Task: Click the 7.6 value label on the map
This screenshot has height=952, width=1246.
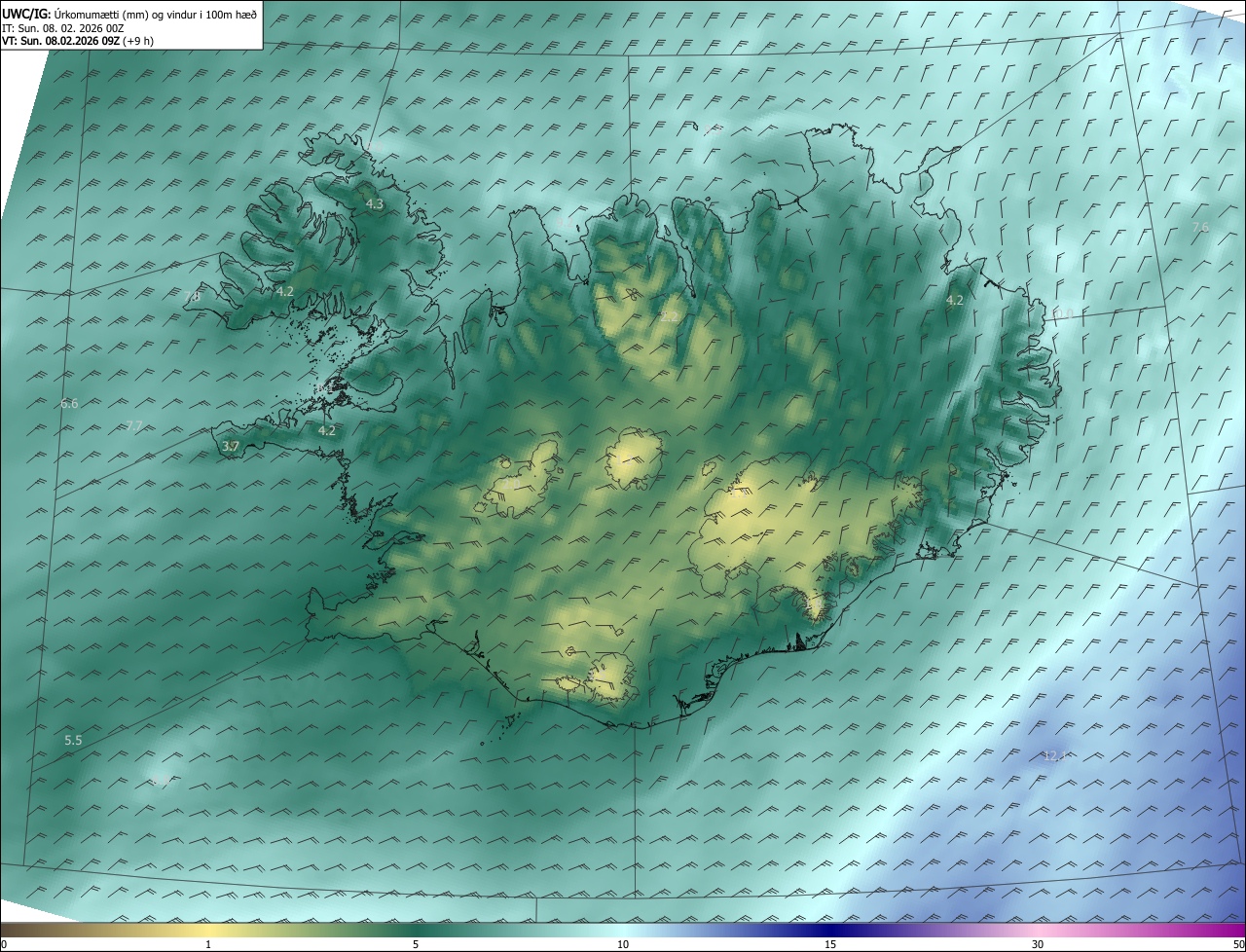Action: (x=1200, y=227)
